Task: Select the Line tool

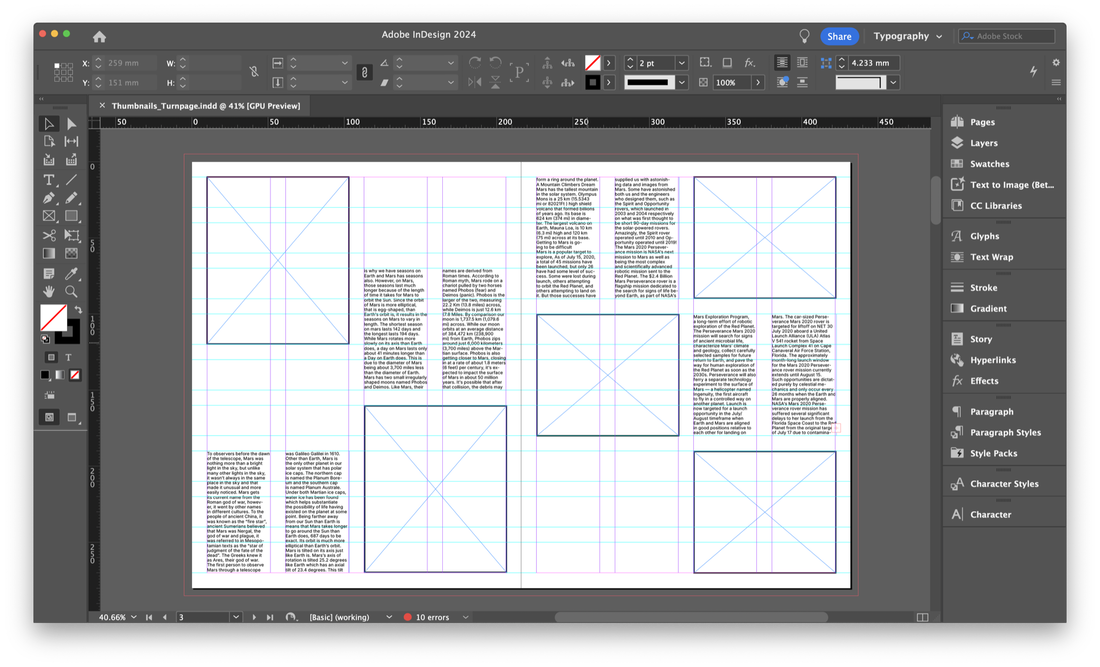Action: [72, 180]
